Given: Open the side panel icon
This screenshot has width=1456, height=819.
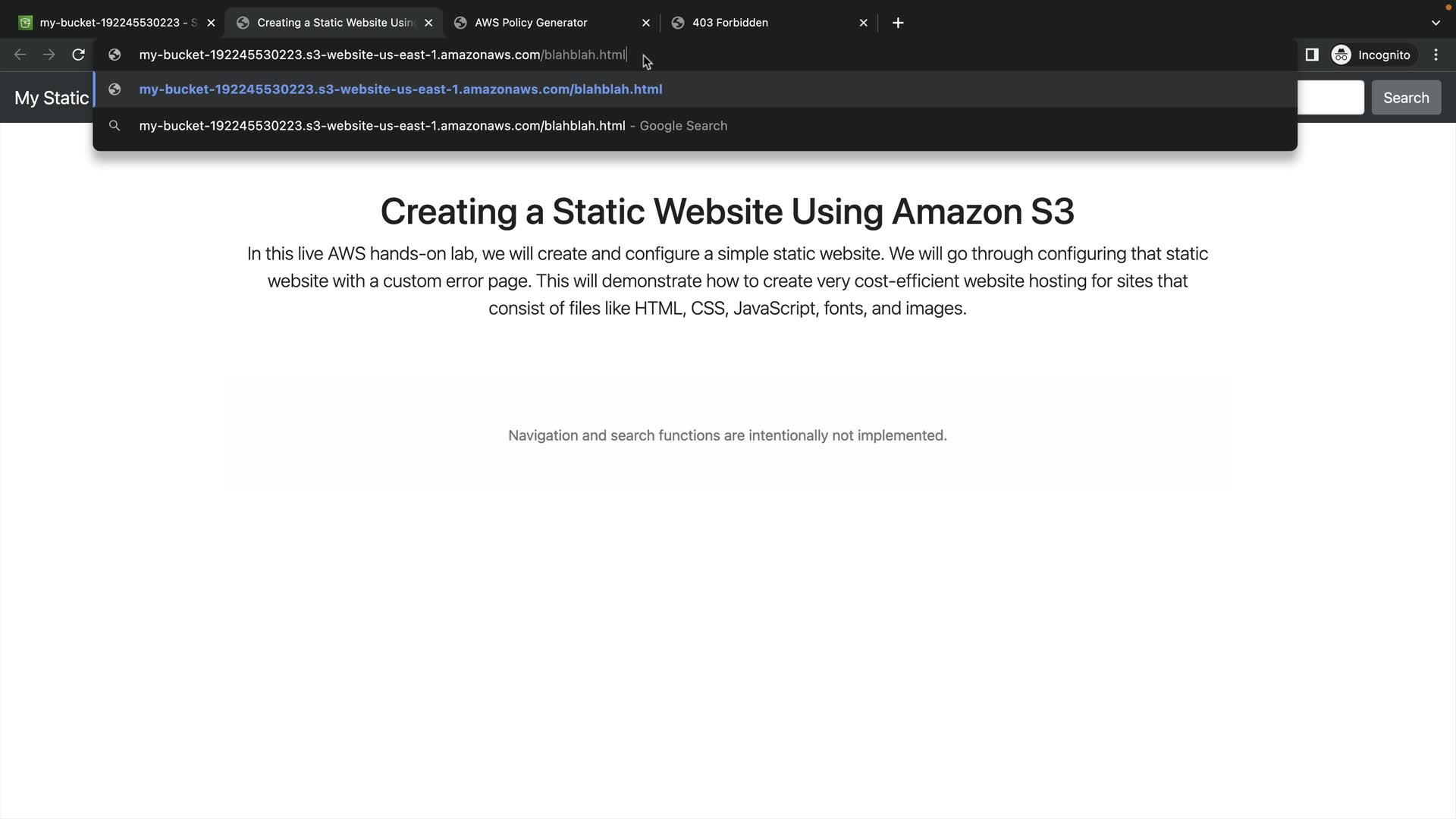Looking at the screenshot, I should tap(1312, 55).
